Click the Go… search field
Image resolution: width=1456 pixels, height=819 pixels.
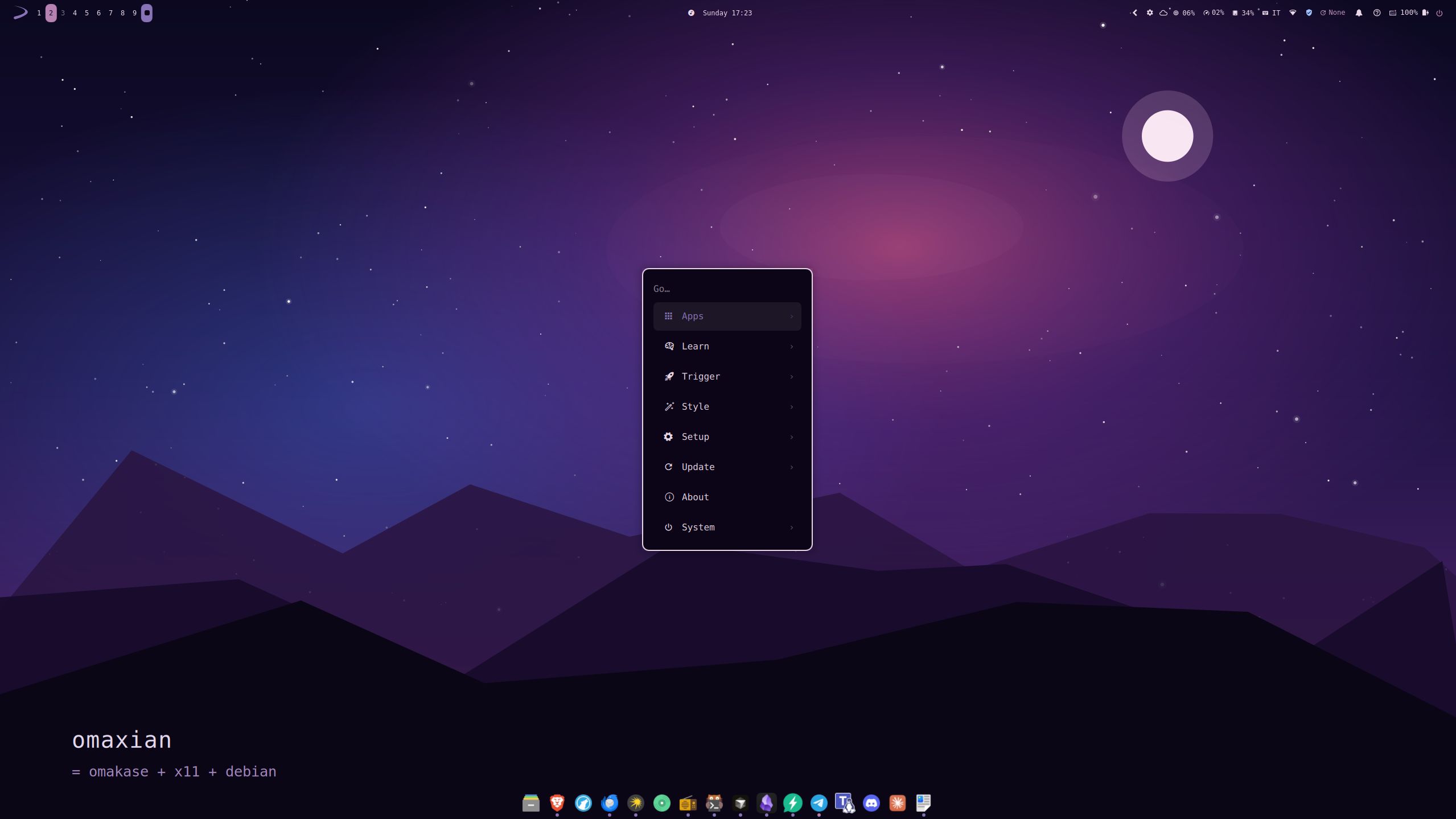[x=727, y=289]
